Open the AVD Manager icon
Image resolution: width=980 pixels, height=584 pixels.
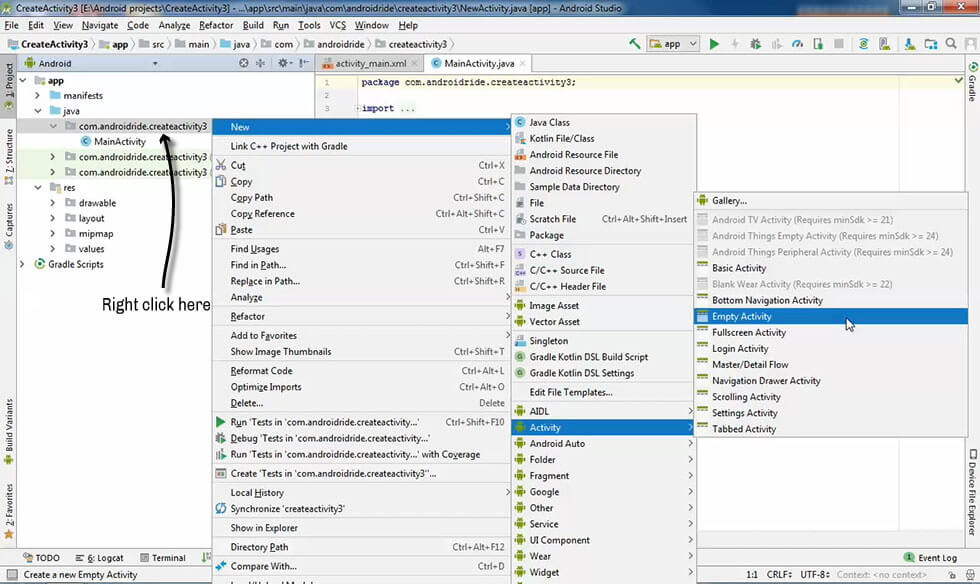[x=884, y=44]
